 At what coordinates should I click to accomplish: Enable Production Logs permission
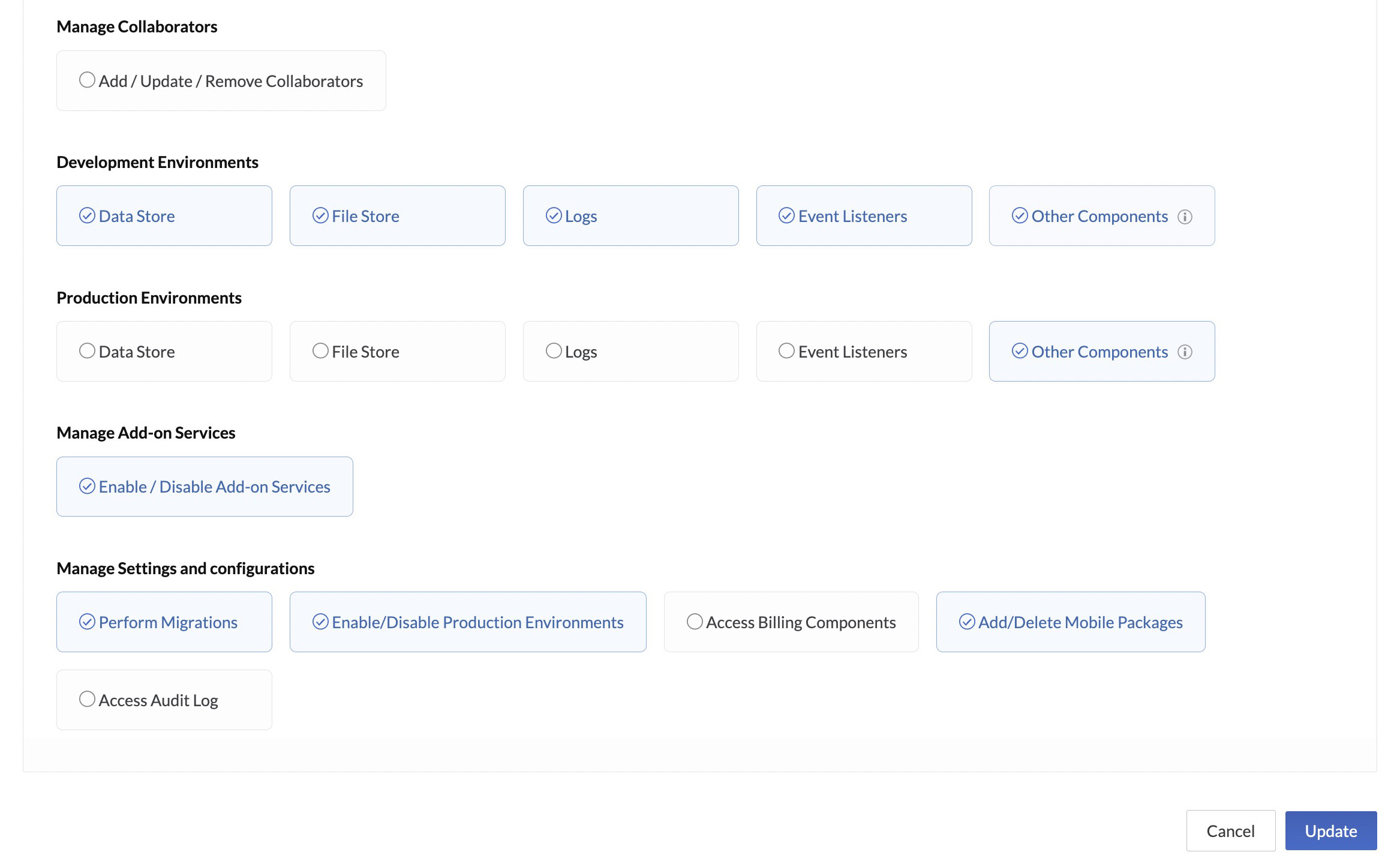[553, 351]
